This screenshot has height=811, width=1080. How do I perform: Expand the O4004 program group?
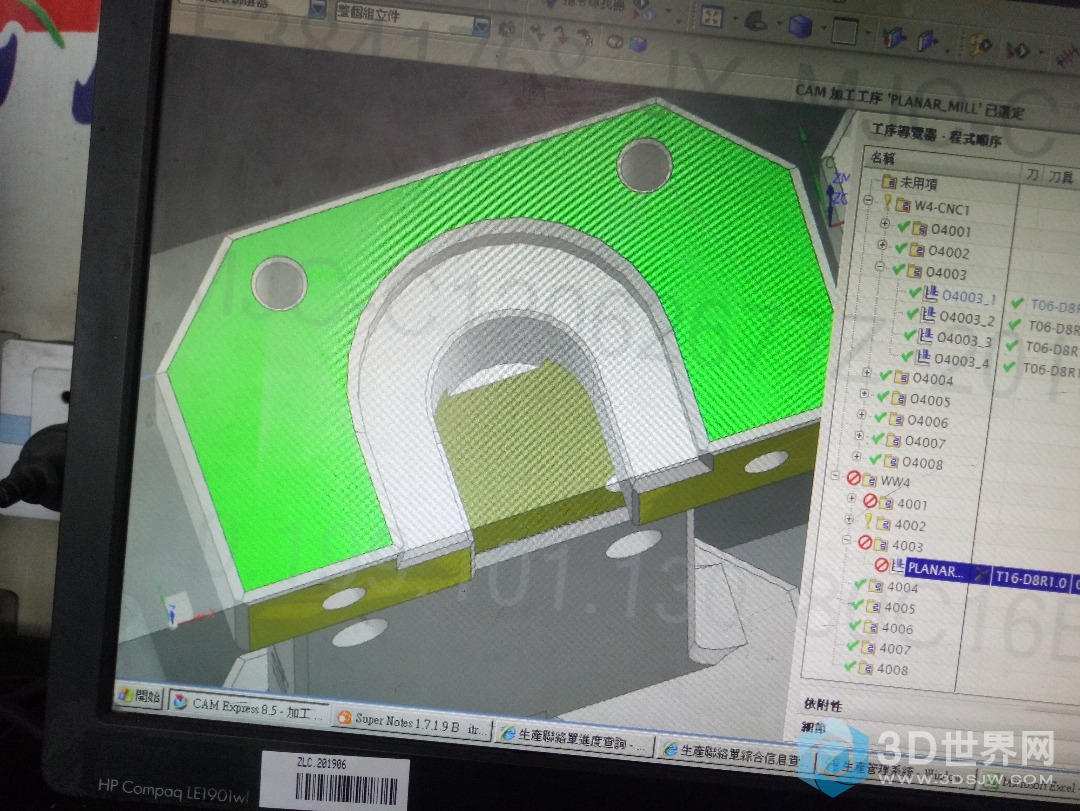(x=867, y=372)
